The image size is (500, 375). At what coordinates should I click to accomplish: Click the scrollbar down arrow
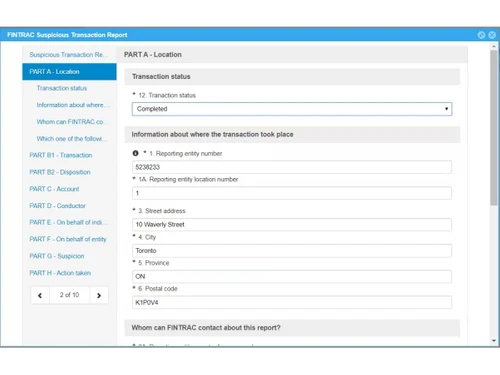(x=494, y=341)
